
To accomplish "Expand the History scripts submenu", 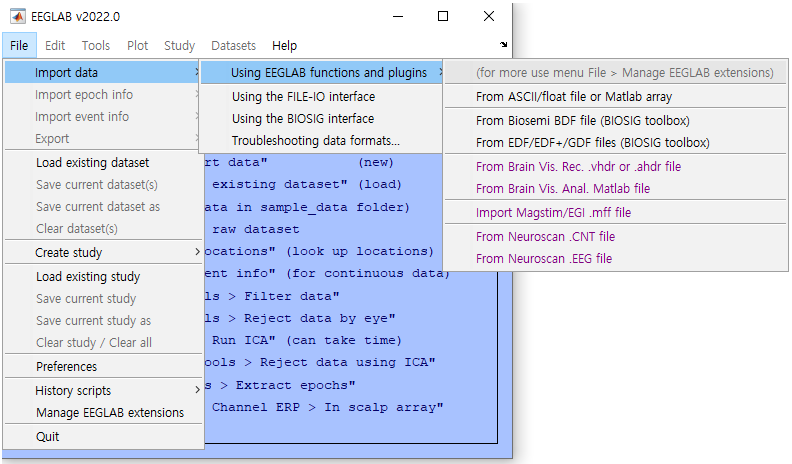I will (x=103, y=390).
